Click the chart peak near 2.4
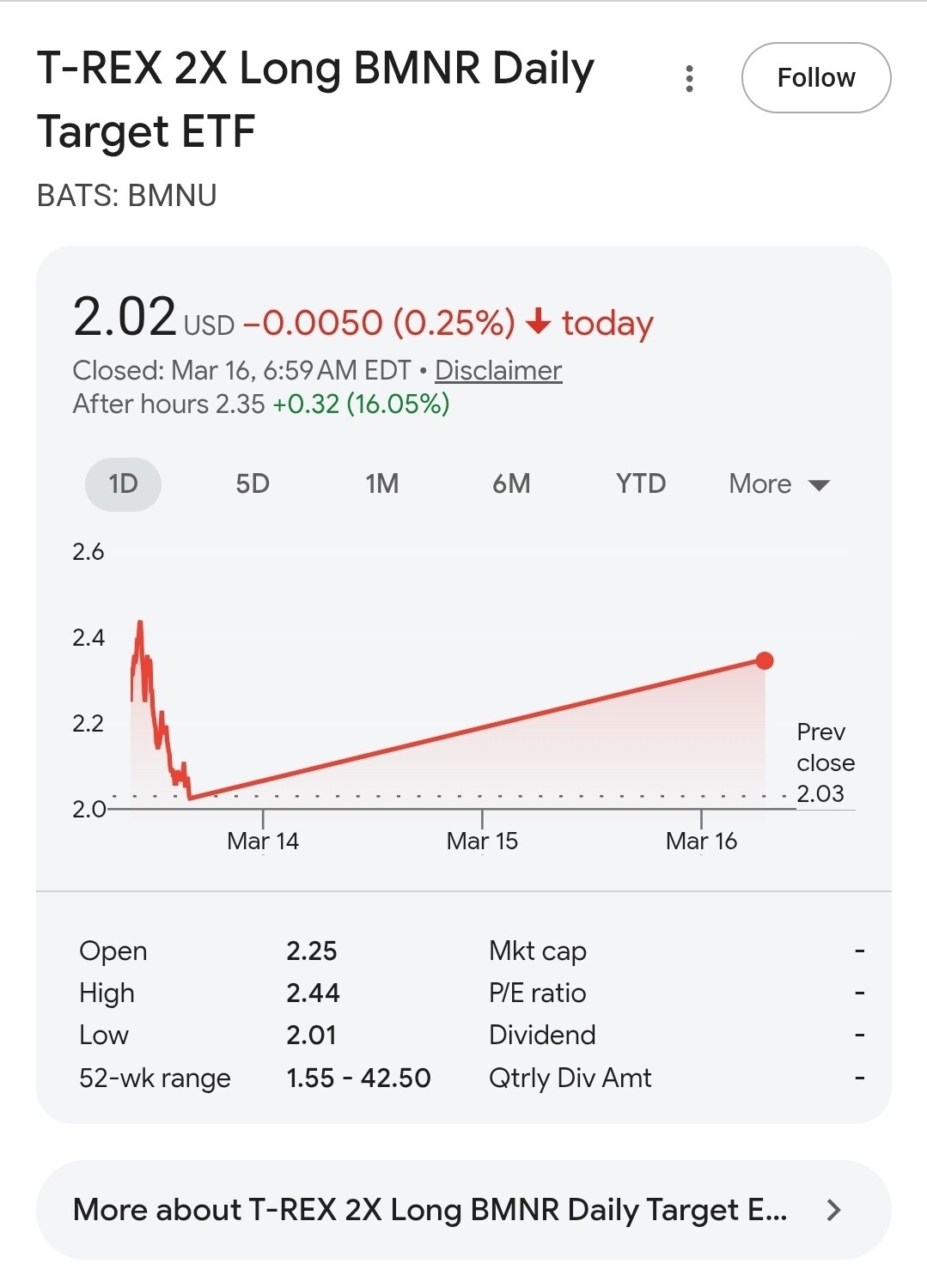The height and width of the screenshot is (1288, 927). click(140, 623)
